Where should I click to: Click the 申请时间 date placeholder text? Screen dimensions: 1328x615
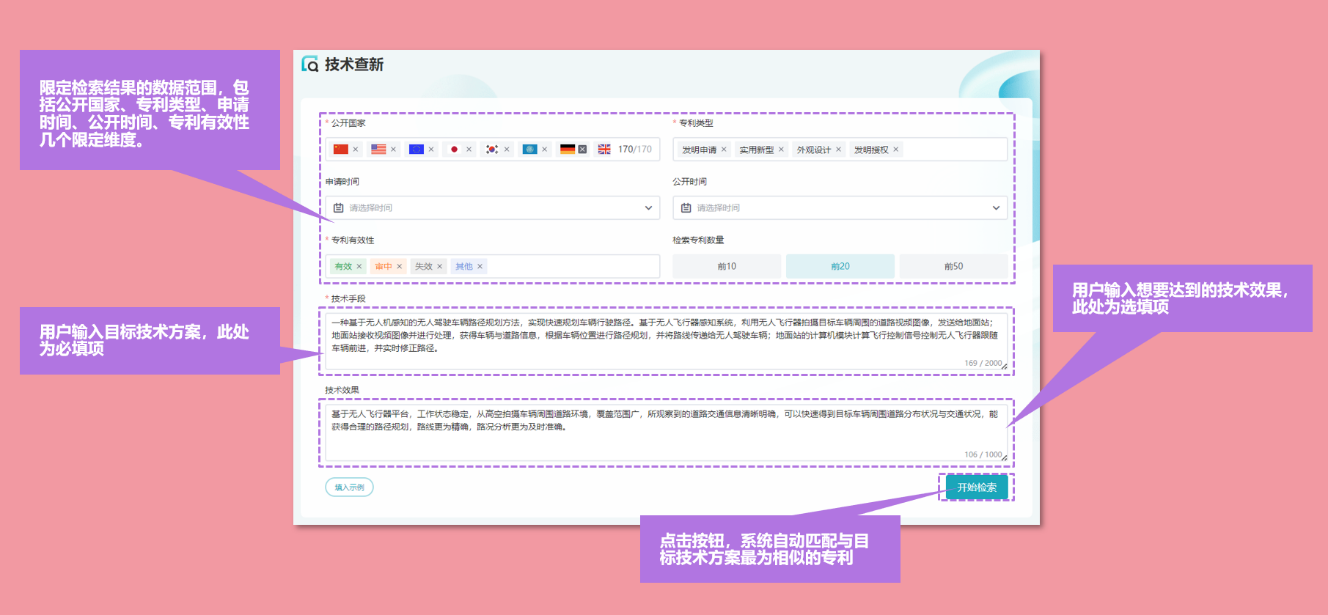coord(371,208)
